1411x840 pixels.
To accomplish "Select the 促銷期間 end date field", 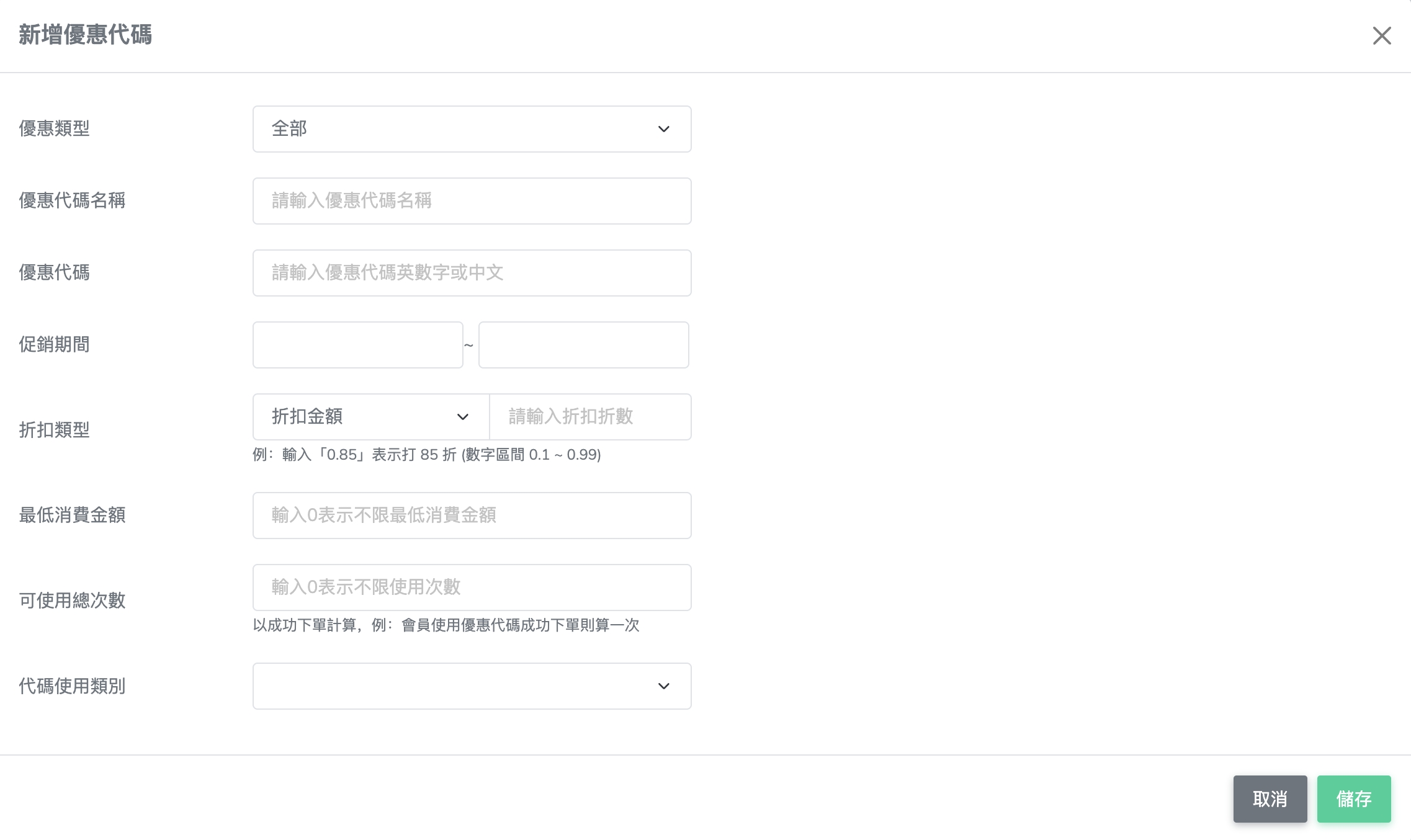I will click(583, 345).
